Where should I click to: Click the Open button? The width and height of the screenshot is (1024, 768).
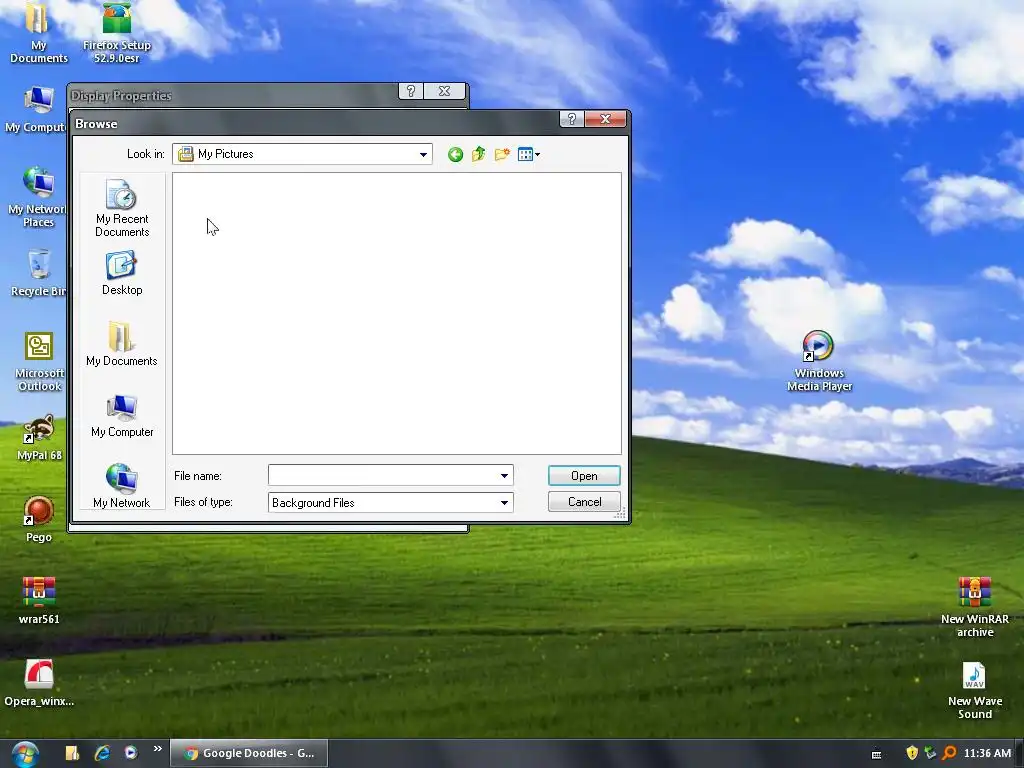[584, 476]
